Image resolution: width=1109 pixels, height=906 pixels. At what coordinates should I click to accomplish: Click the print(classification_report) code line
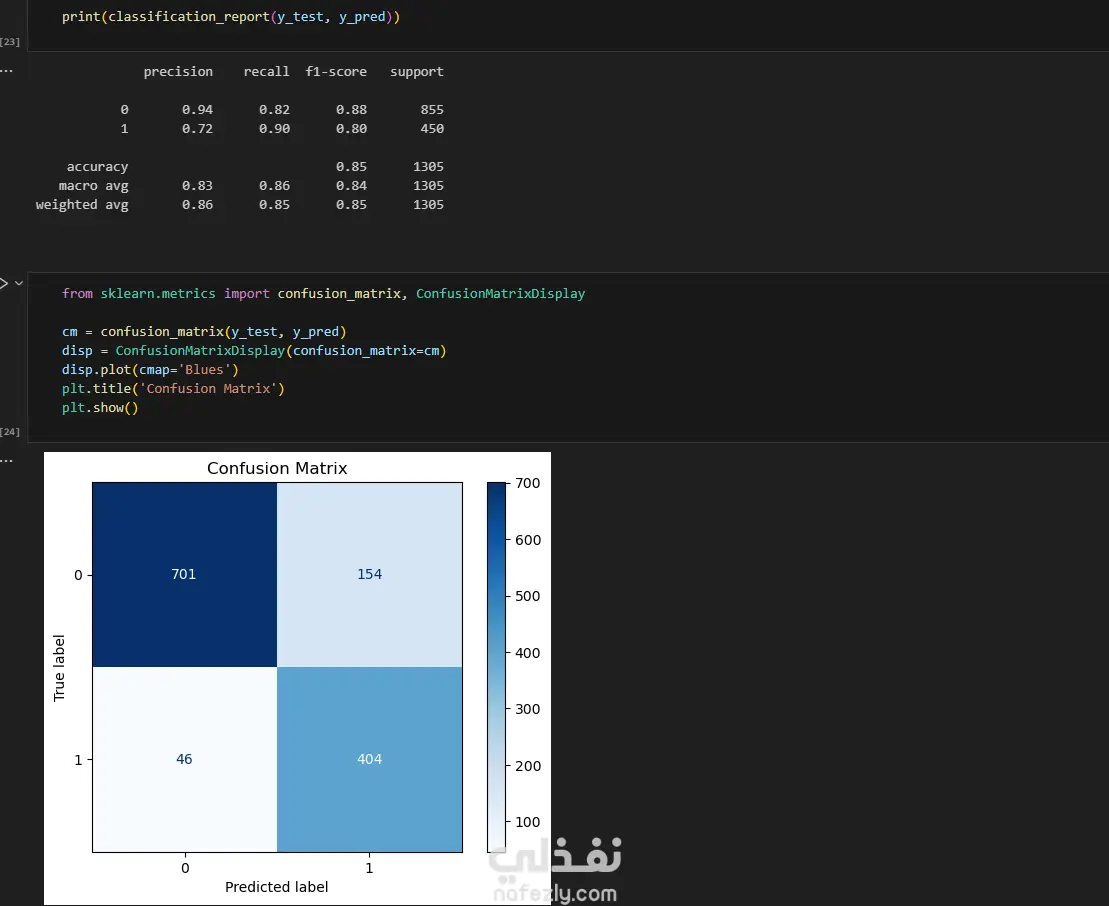[231, 16]
